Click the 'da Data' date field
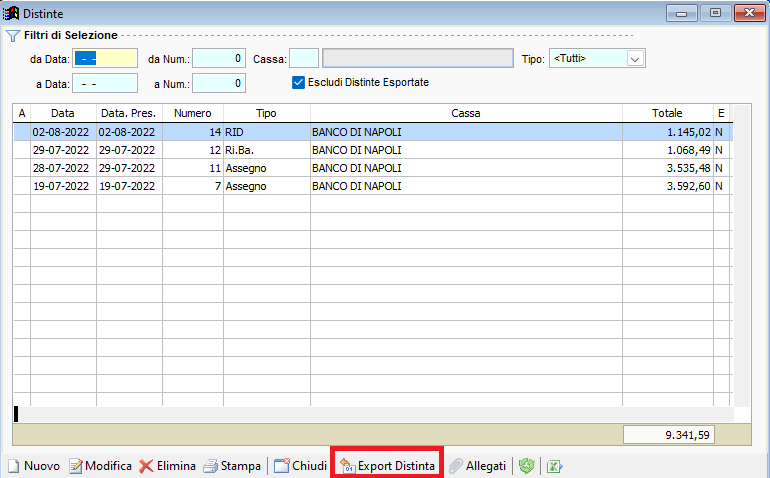 [x=105, y=59]
